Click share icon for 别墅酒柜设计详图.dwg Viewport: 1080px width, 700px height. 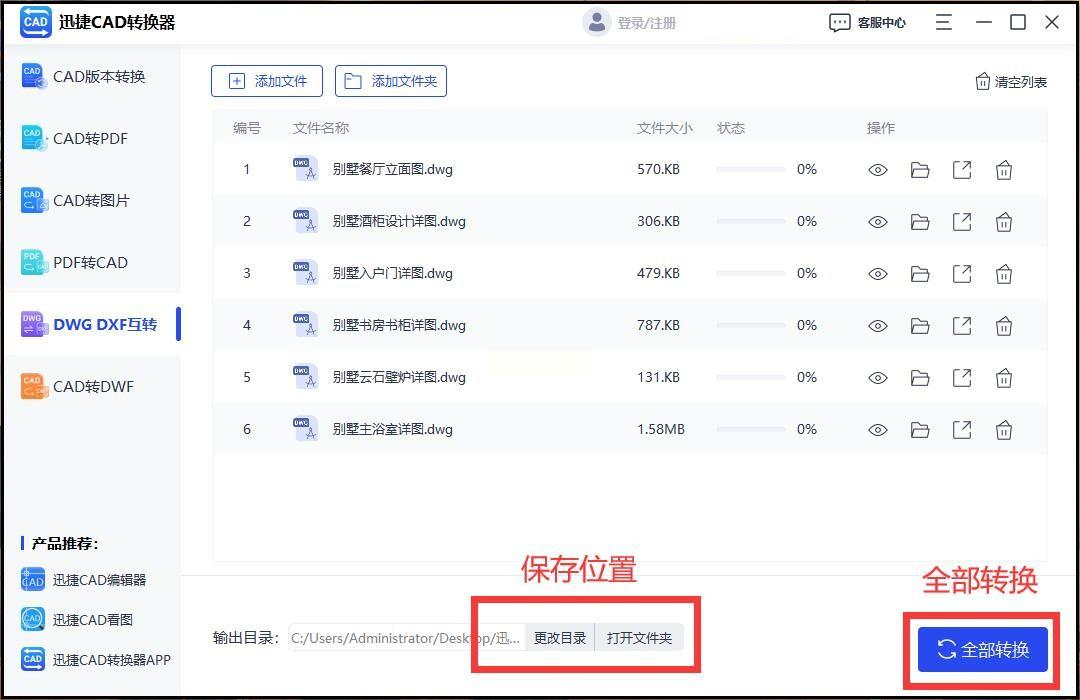(x=962, y=222)
